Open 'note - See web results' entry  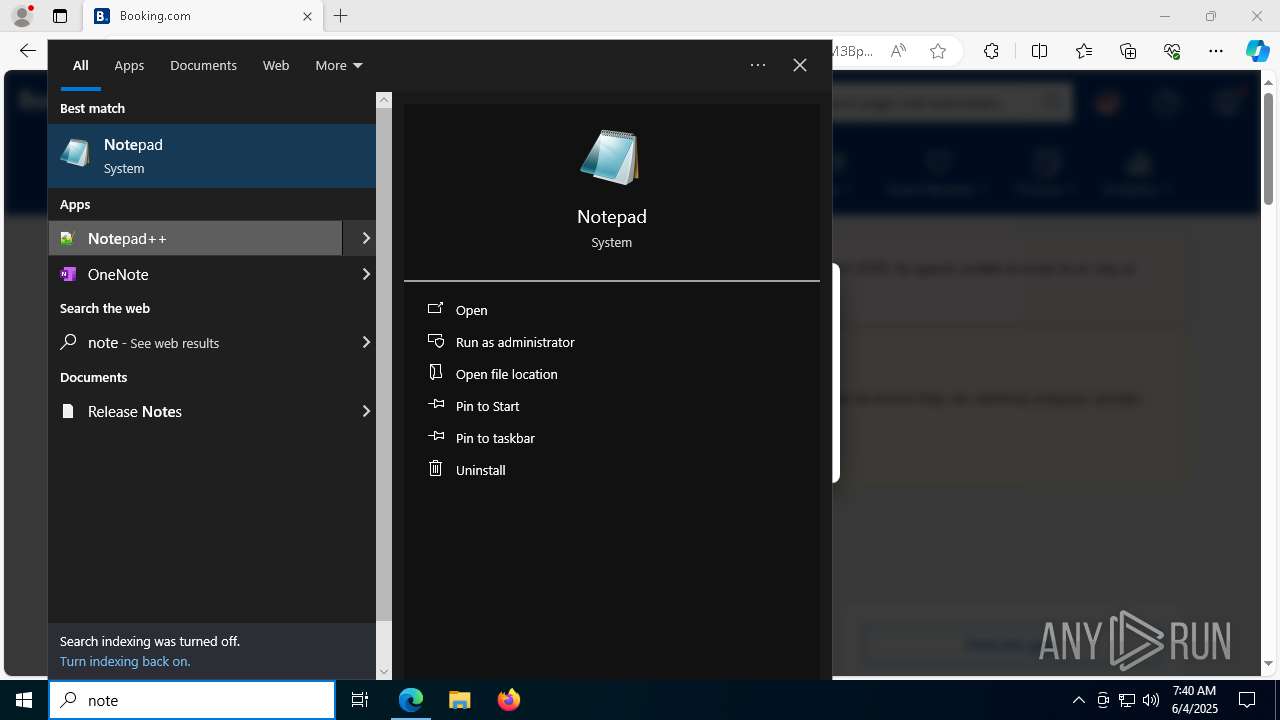click(195, 342)
